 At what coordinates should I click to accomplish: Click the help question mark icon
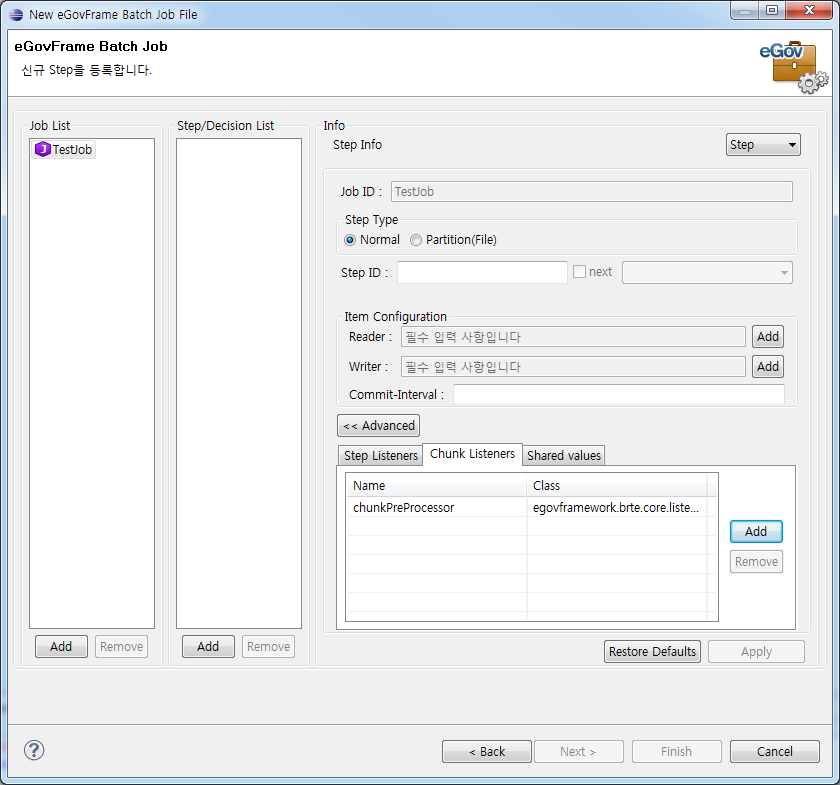pos(34,750)
